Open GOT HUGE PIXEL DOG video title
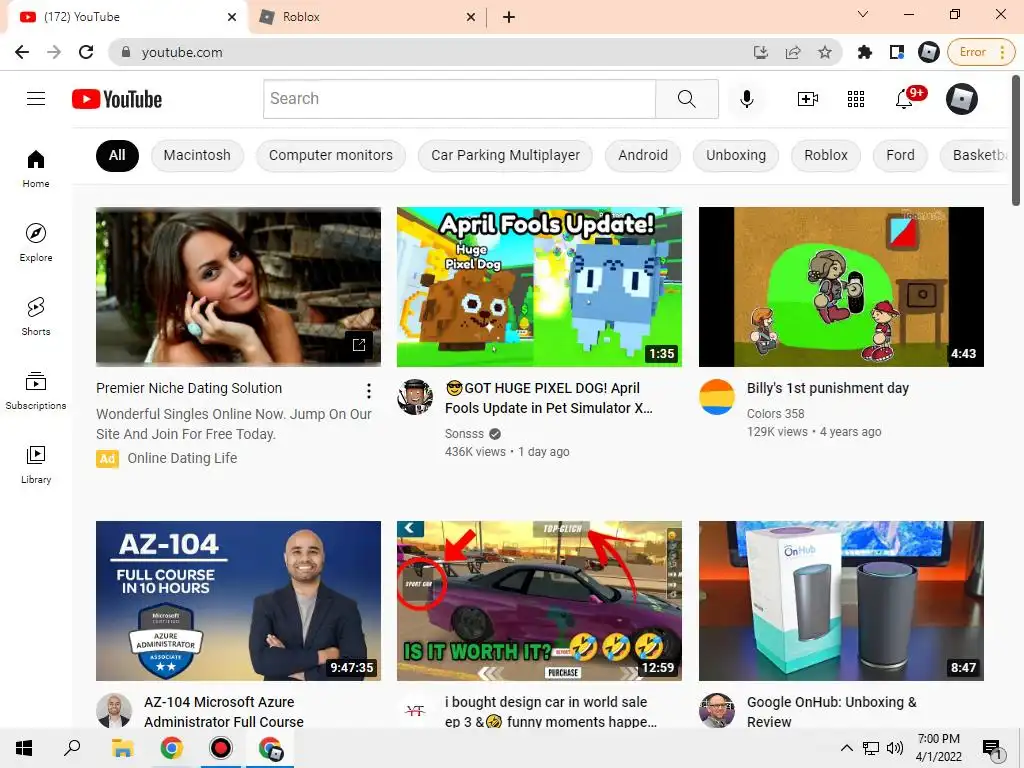Image resolution: width=1024 pixels, height=768 pixels. click(x=549, y=398)
